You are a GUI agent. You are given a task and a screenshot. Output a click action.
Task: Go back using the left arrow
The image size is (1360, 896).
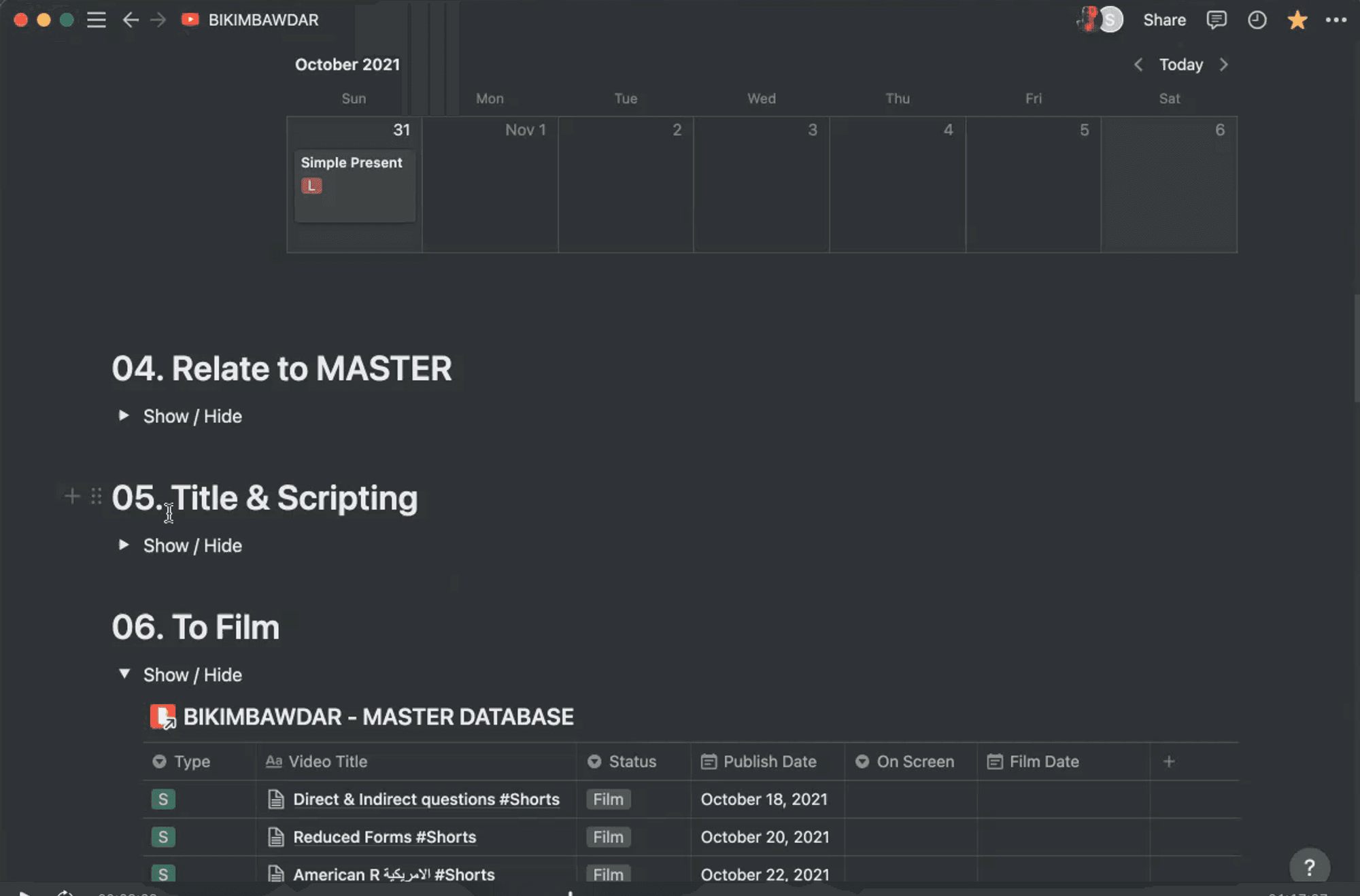131,20
